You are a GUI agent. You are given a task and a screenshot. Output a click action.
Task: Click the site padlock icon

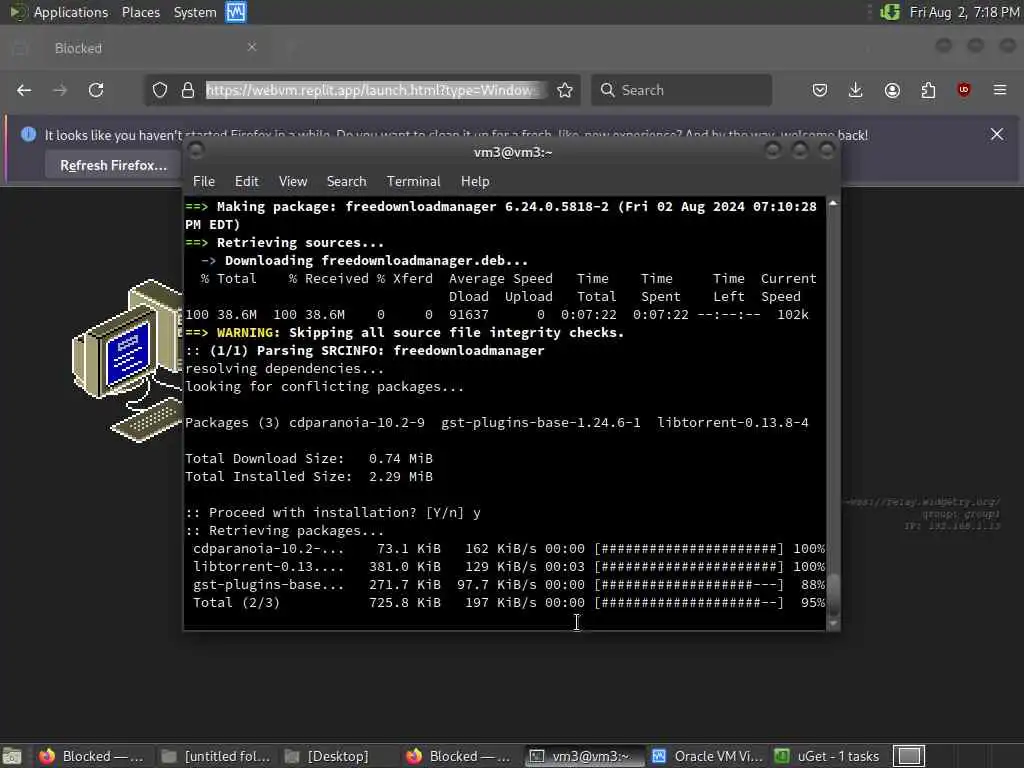pos(188,90)
